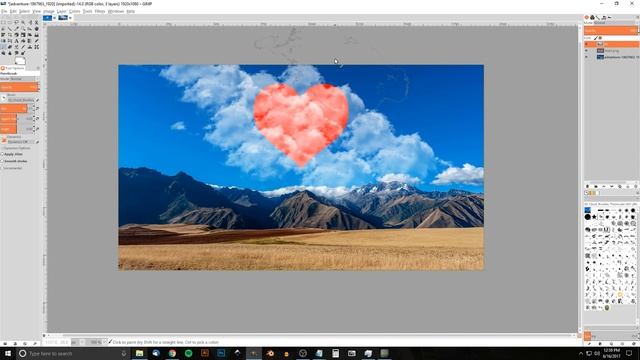Open the Select menu

tap(24, 11)
